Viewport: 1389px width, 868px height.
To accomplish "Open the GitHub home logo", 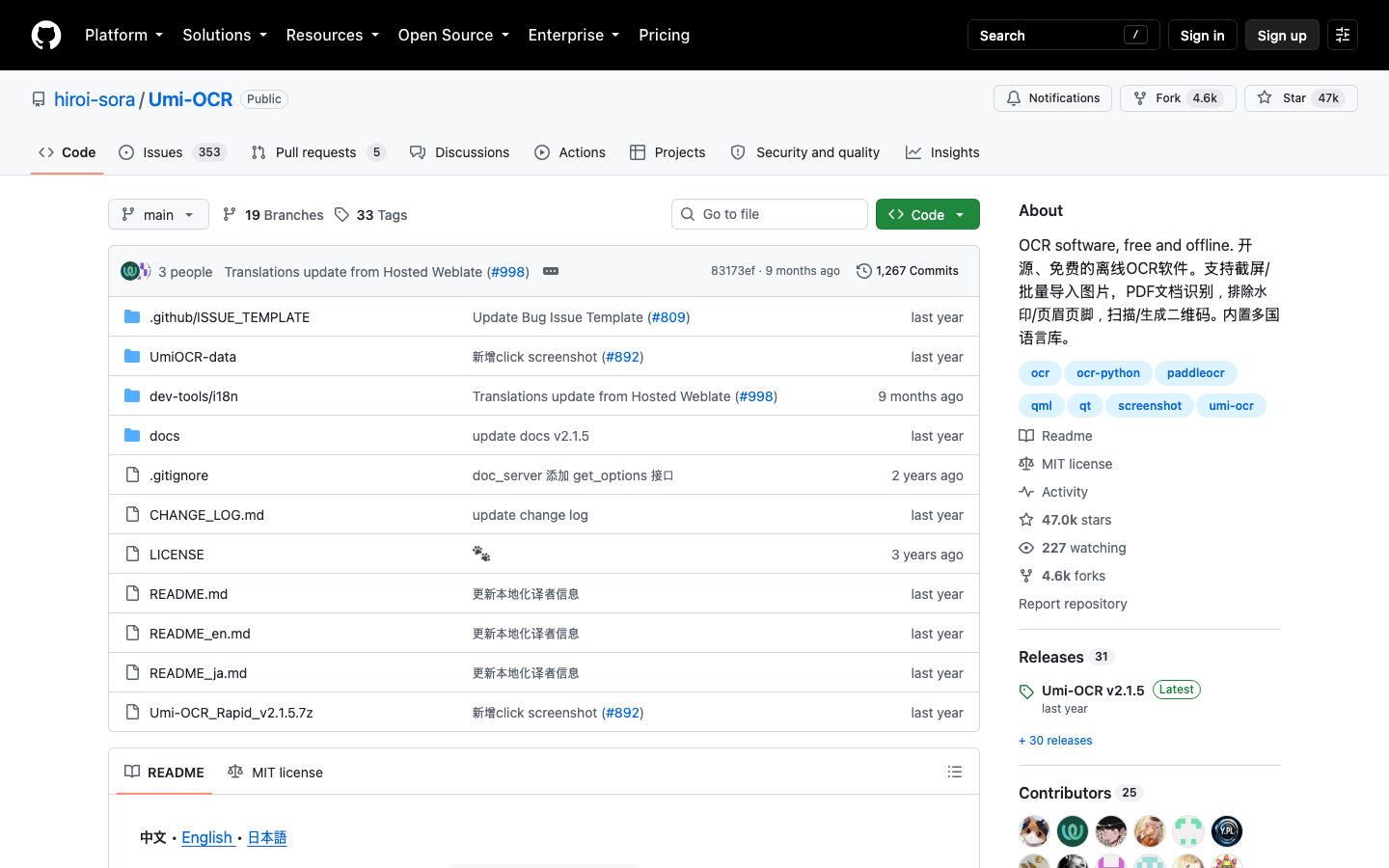I will (x=46, y=36).
